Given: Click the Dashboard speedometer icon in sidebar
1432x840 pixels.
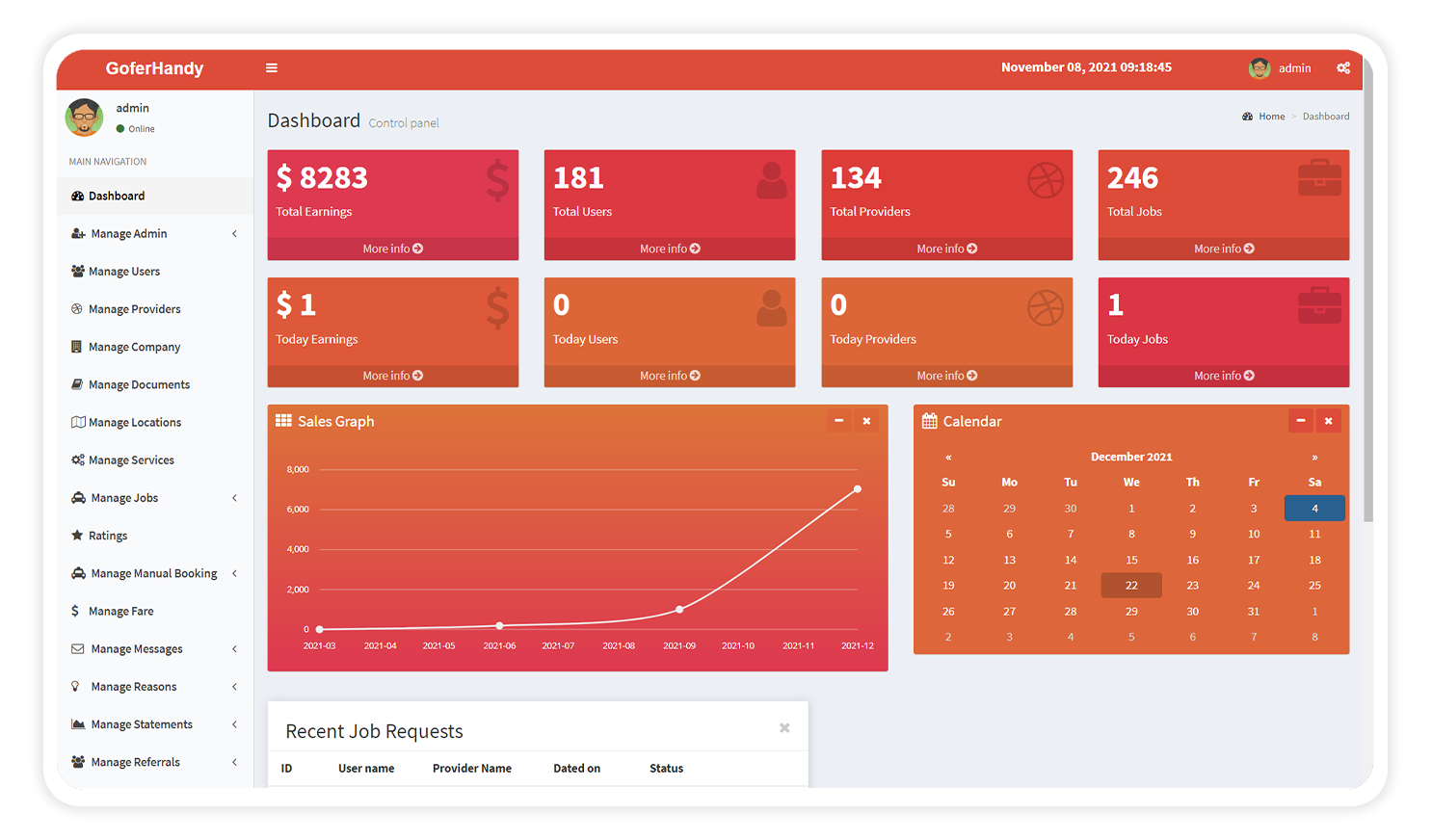Looking at the screenshot, I should pos(77,197).
